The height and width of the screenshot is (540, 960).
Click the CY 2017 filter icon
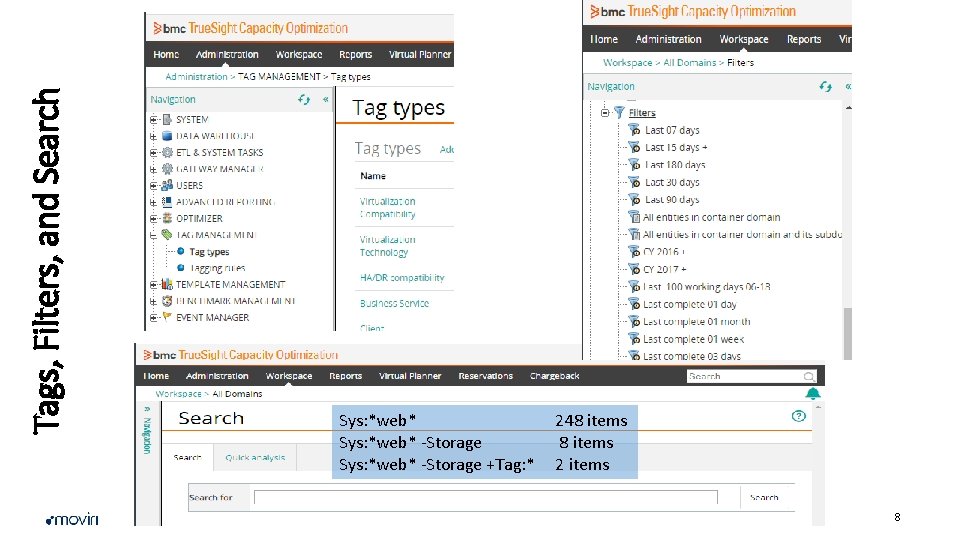[x=634, y=269]
